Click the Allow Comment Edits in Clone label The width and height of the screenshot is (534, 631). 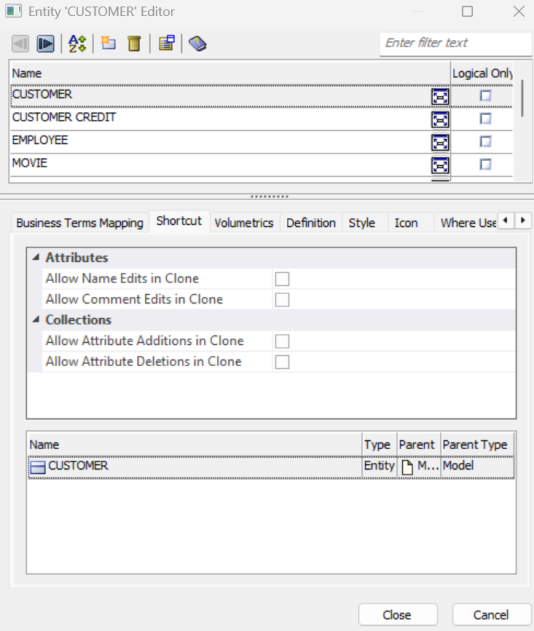tap(134, 299)
